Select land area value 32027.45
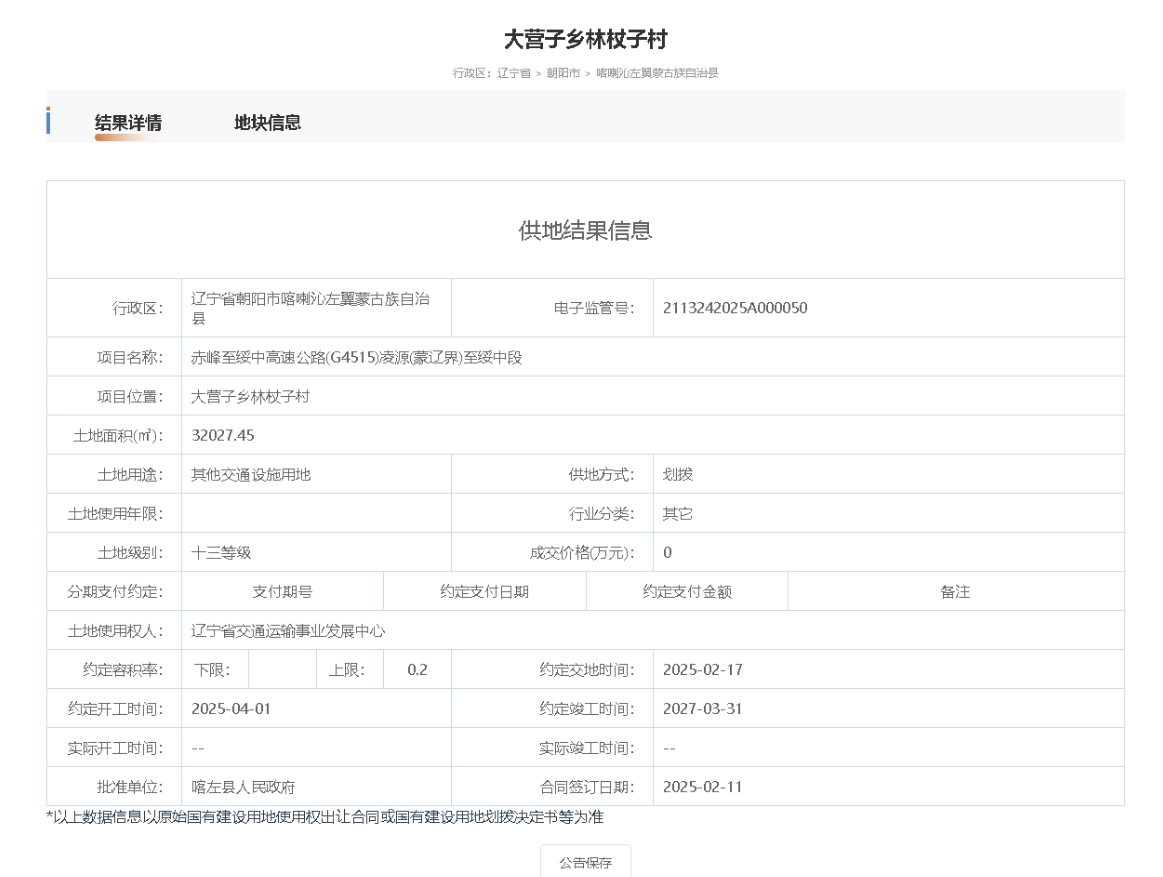The image size is (1163, 877). pyautogui.click(x=223, y=436)
